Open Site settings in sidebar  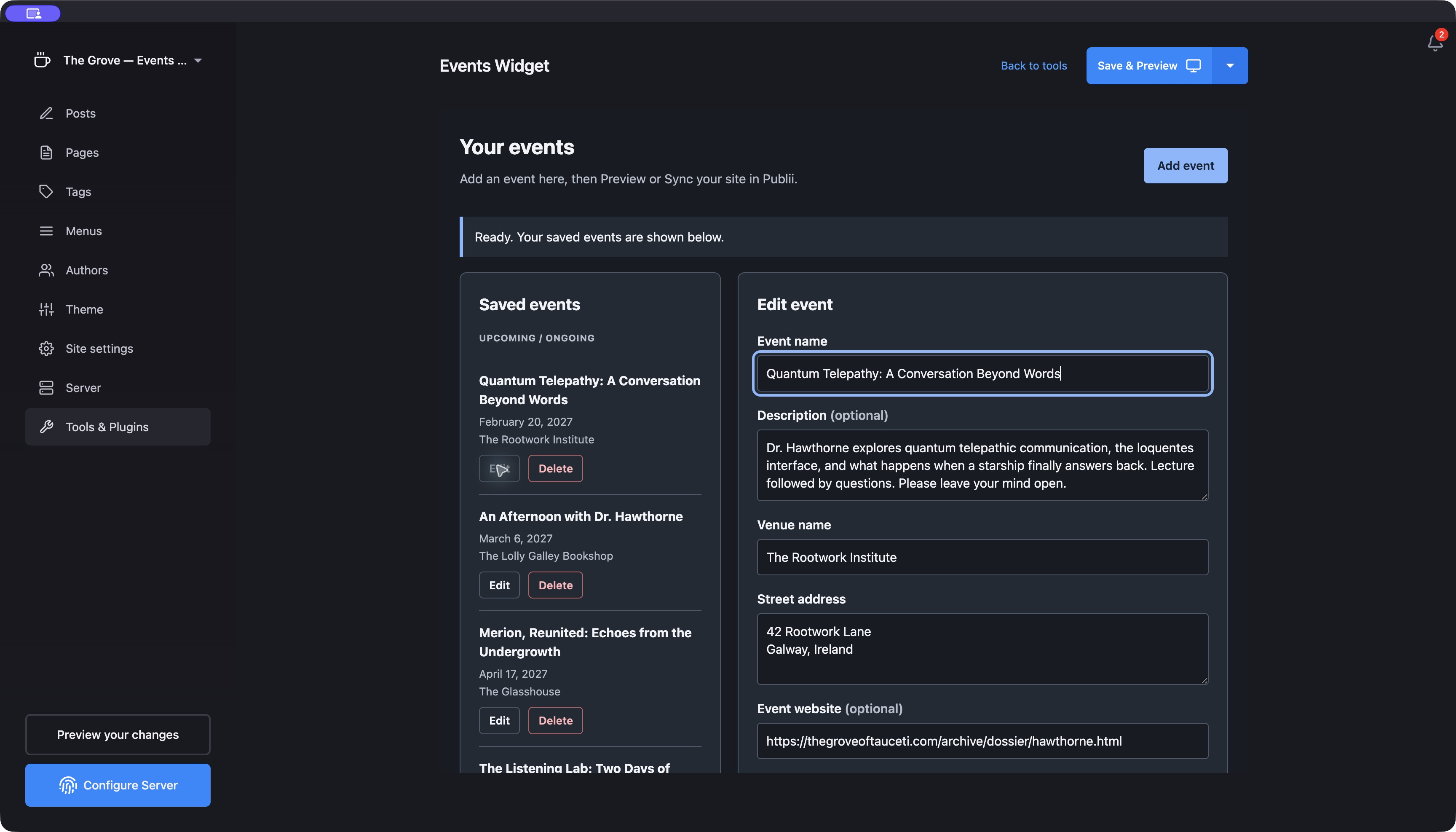118,349
